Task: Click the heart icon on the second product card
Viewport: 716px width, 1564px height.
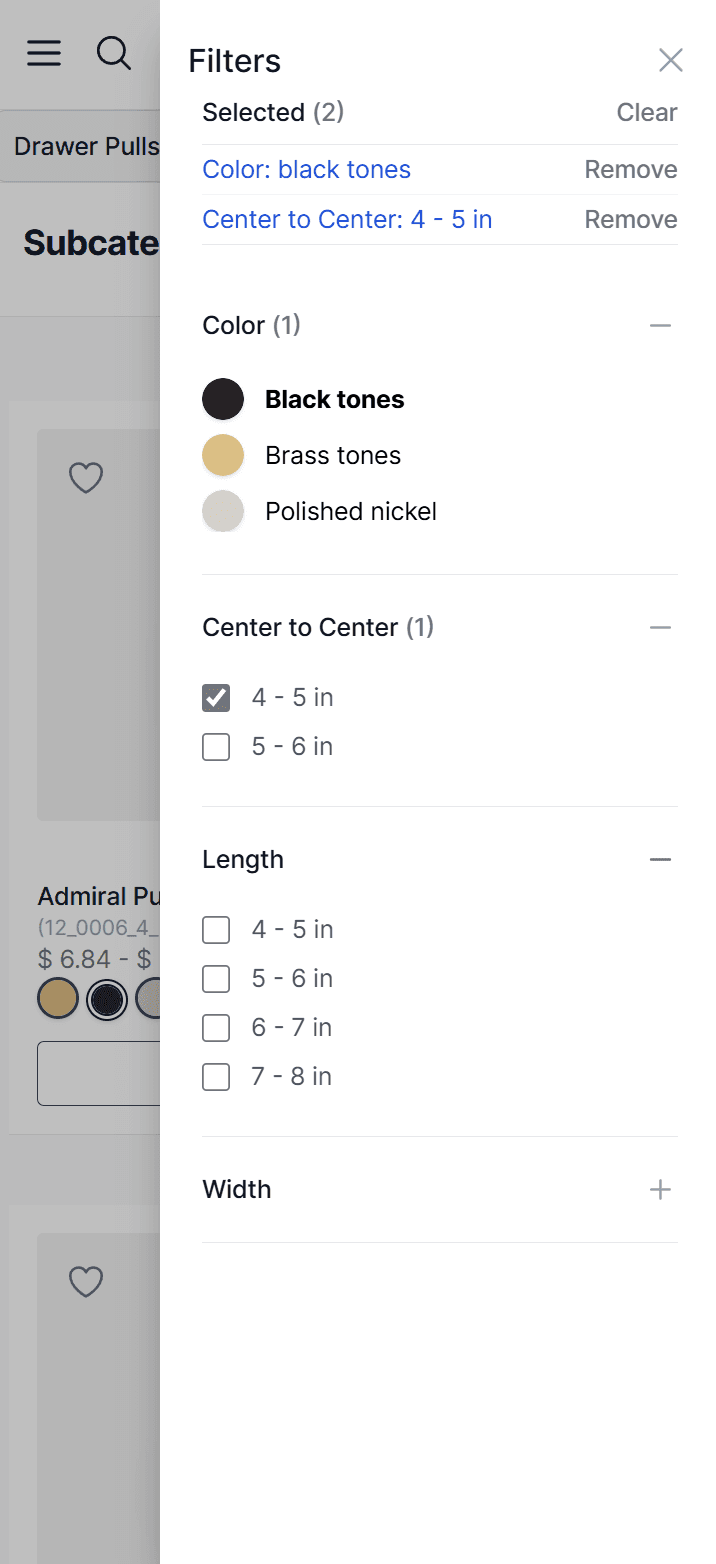Action: pyautogui.click(x=86, y=1282)
